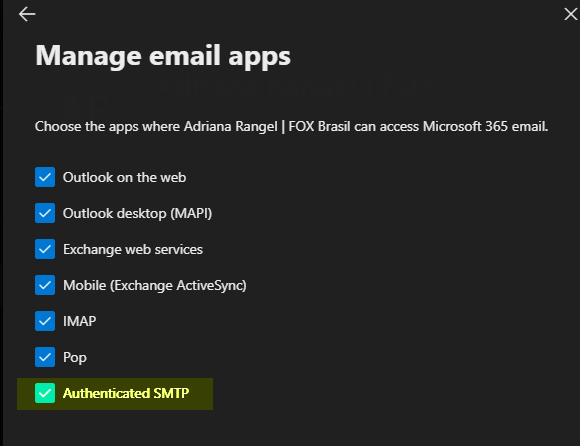Select the 'Outlook desktop (MAPI)' label text
580x446 pixels.
click(137, 214)
